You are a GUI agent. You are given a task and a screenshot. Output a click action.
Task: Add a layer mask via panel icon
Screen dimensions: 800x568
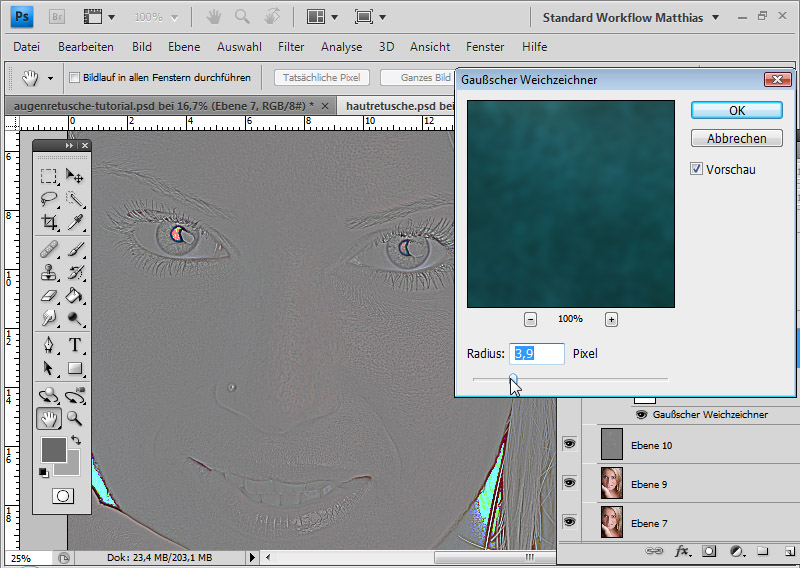[709, 551]
